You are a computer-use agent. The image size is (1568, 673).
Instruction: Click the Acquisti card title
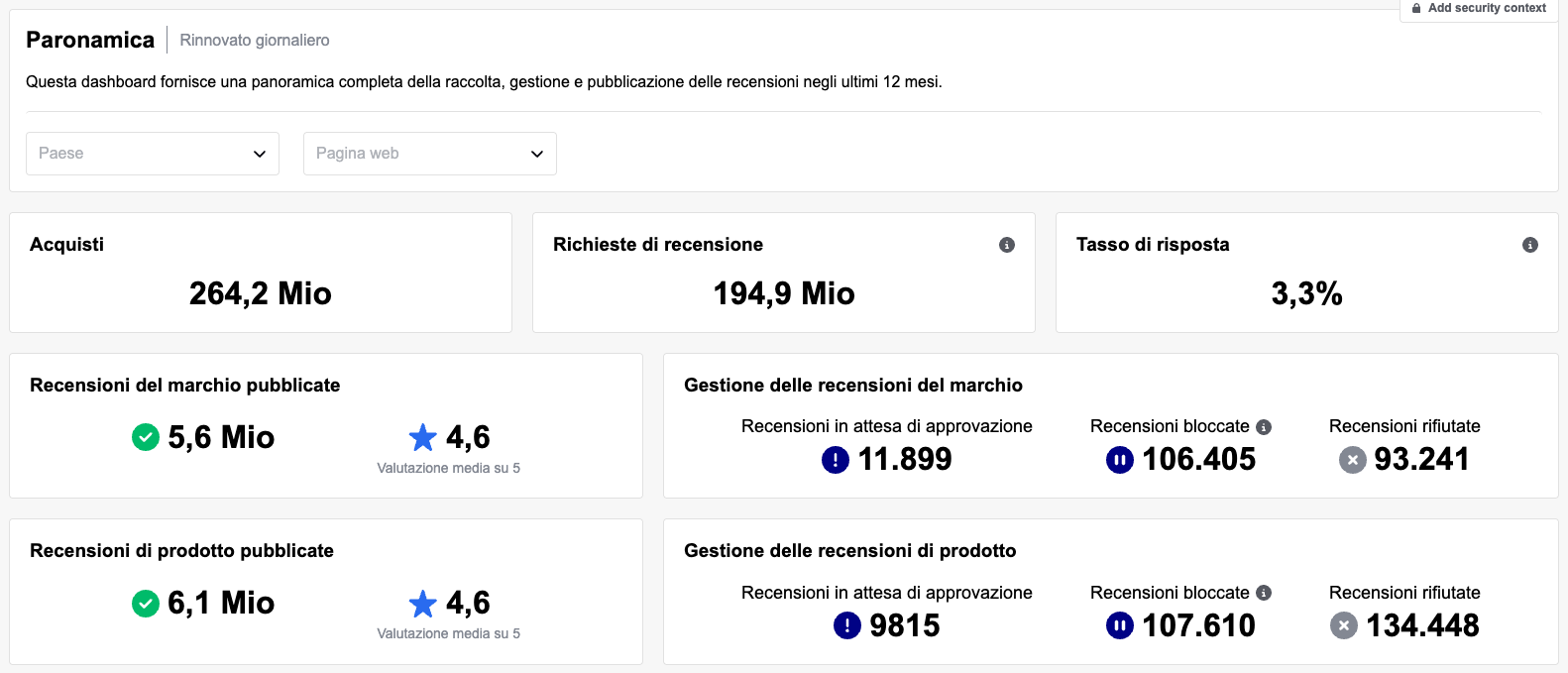tap(66, 245)
